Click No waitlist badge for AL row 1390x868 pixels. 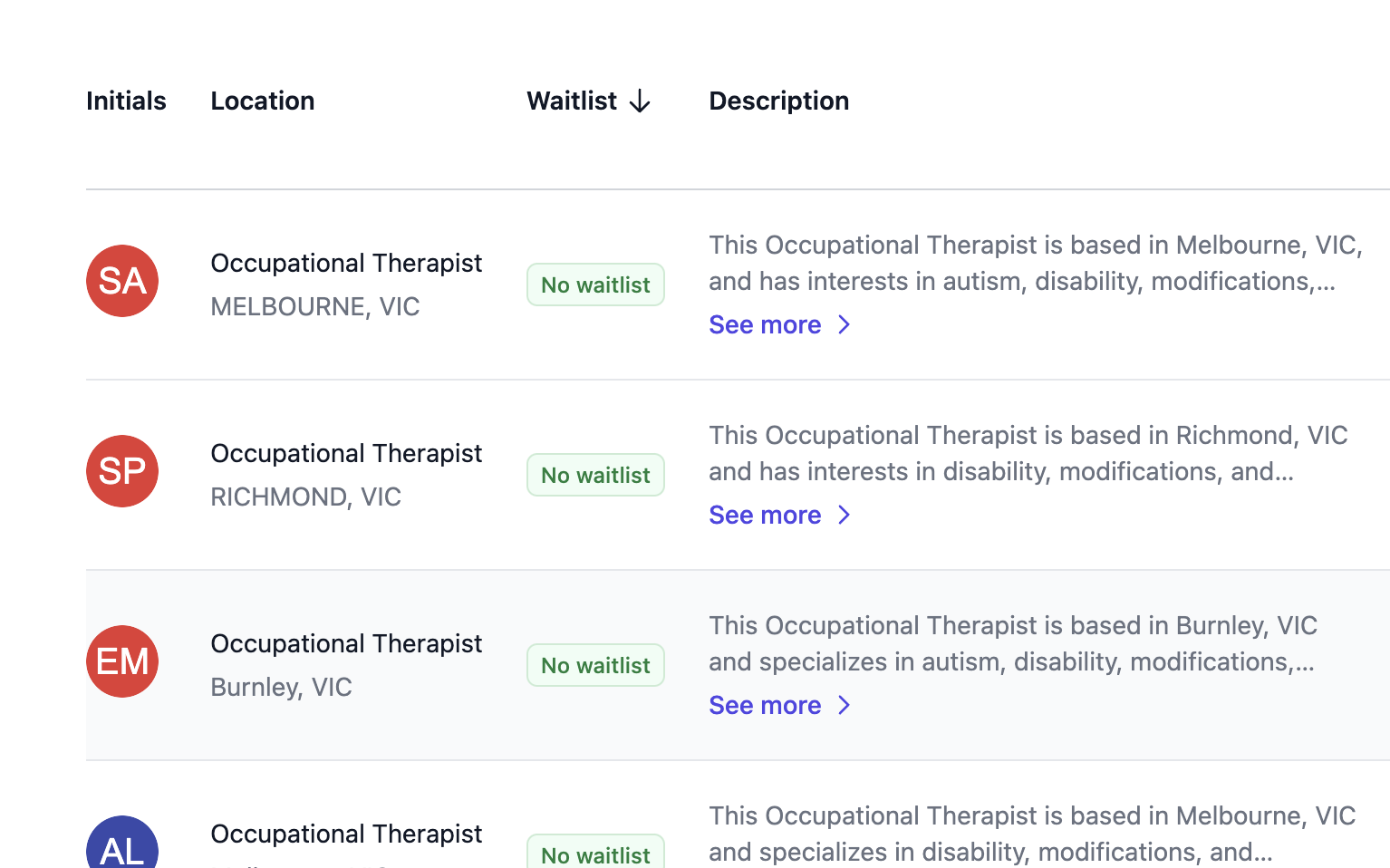pyautogui.click(x=595, y=852)
